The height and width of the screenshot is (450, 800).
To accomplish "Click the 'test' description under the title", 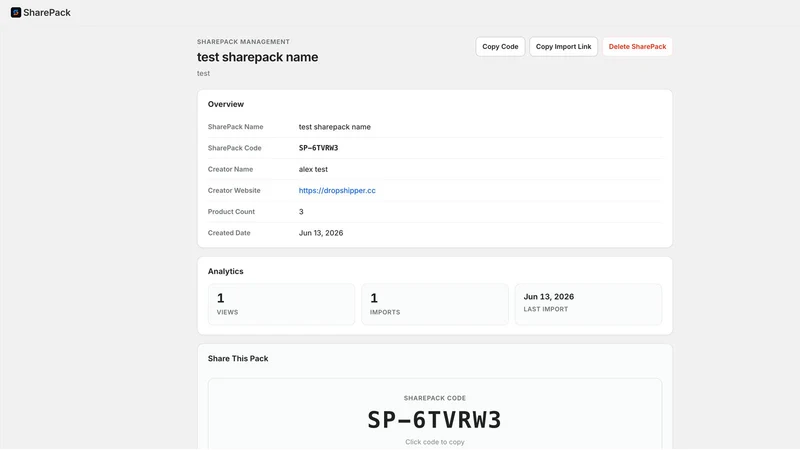I will (203, 73).
